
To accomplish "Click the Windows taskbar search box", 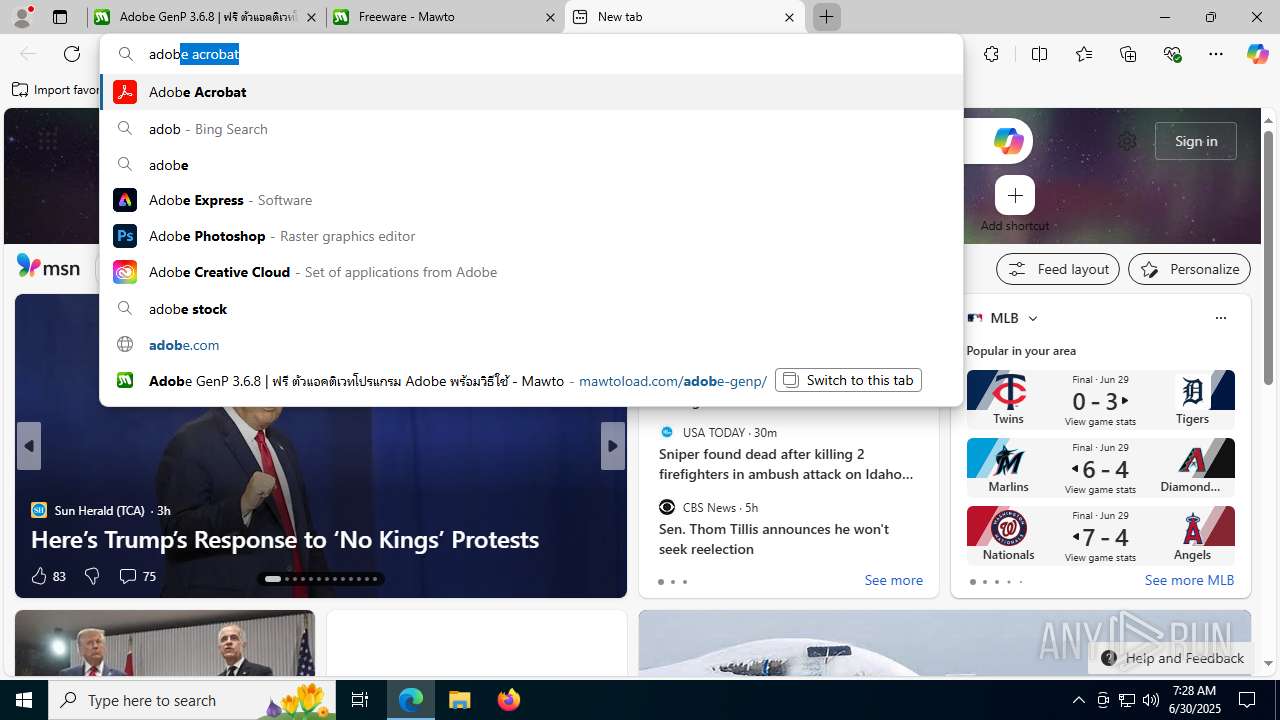I will click(x=193, y=700).
